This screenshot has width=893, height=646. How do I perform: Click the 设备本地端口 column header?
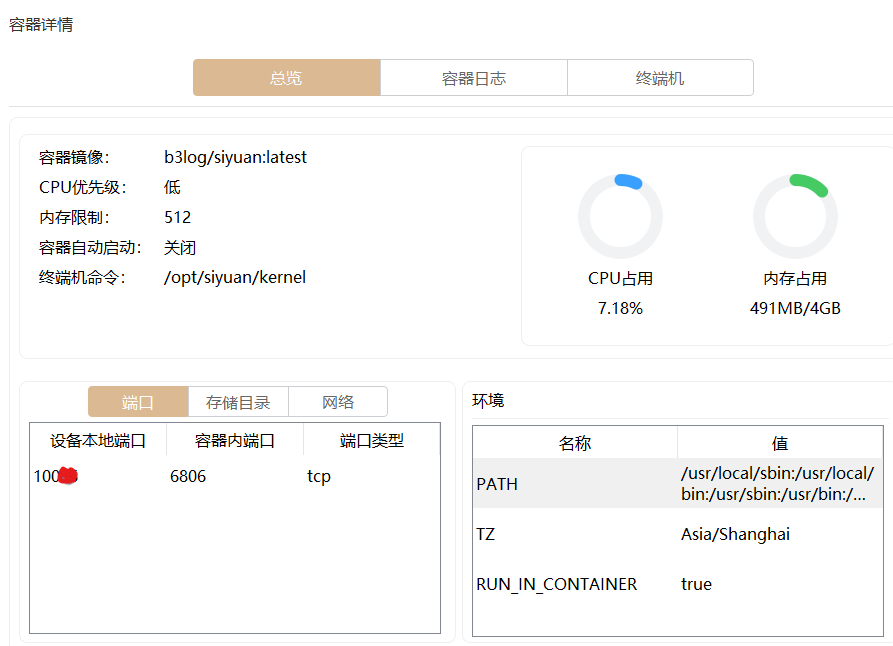pos(98,441)
